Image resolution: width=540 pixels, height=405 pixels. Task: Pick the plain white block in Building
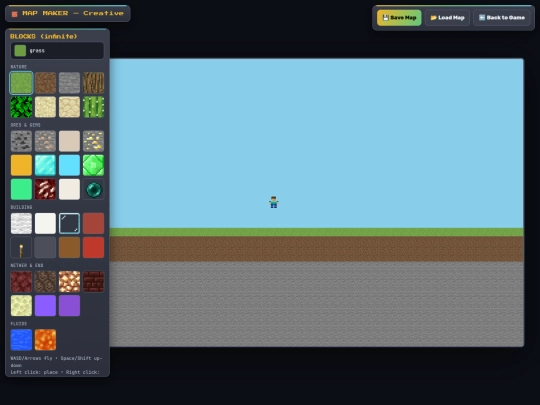(45, 224)
